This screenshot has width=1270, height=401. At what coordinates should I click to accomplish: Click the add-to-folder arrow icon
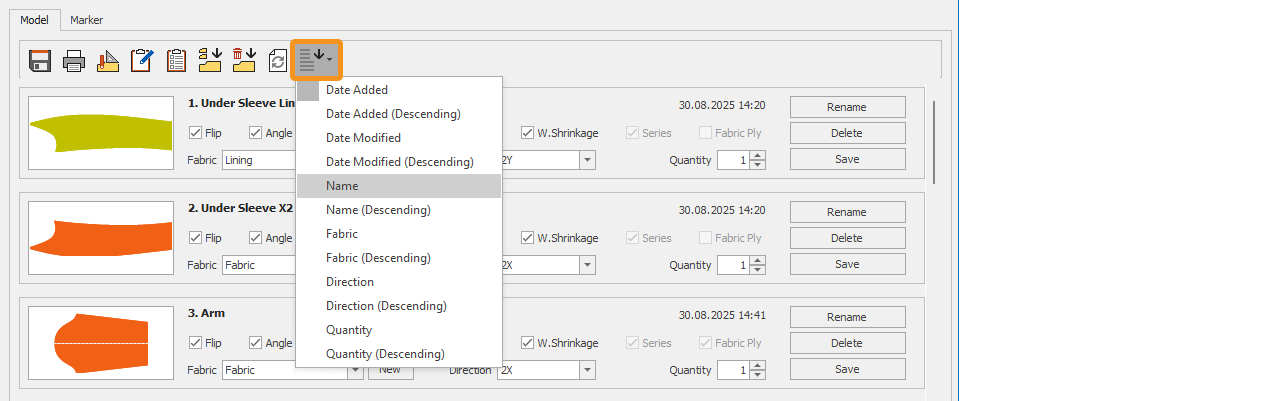coord(210,61)
